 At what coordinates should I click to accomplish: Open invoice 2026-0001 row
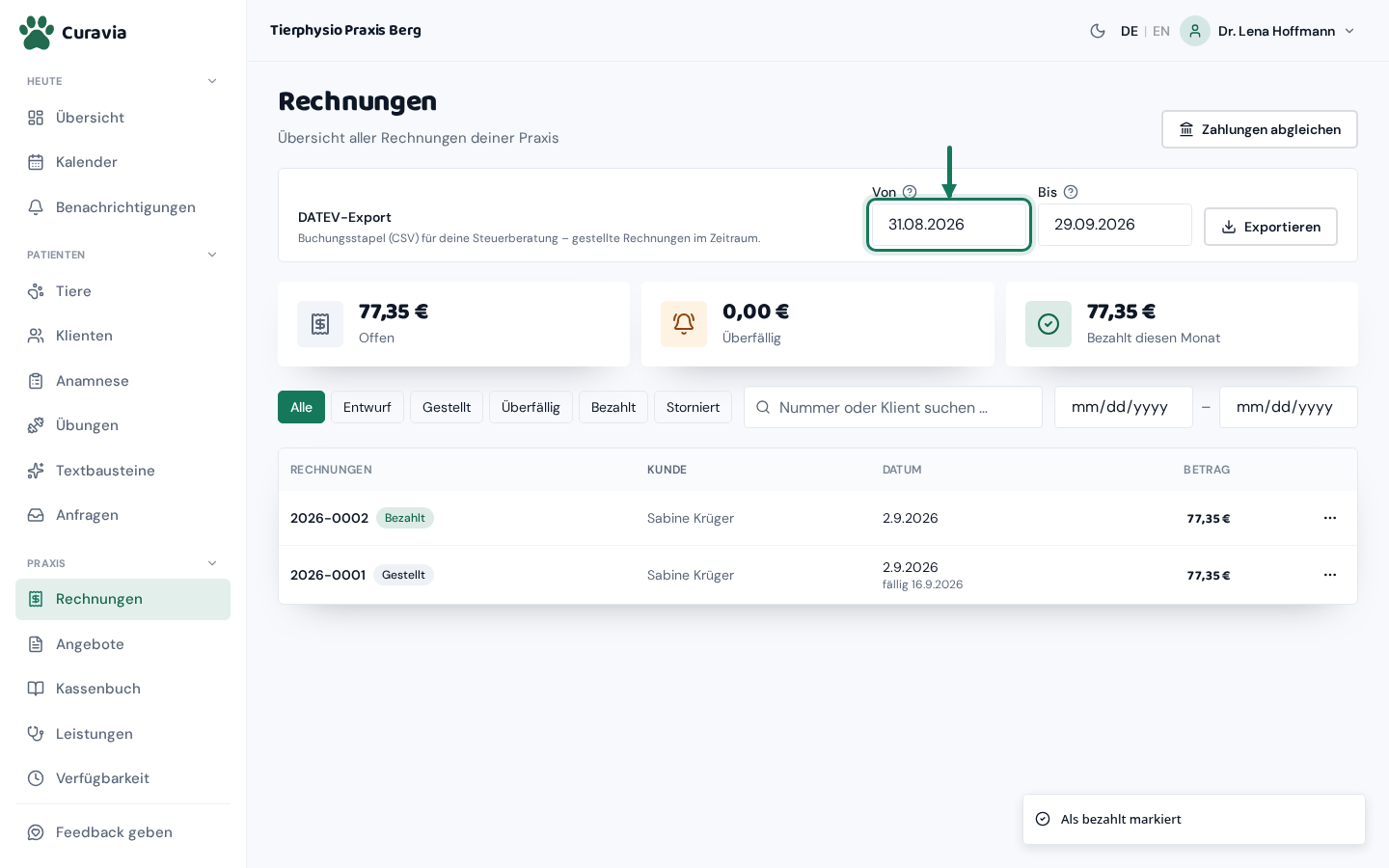tap(818, 575)
